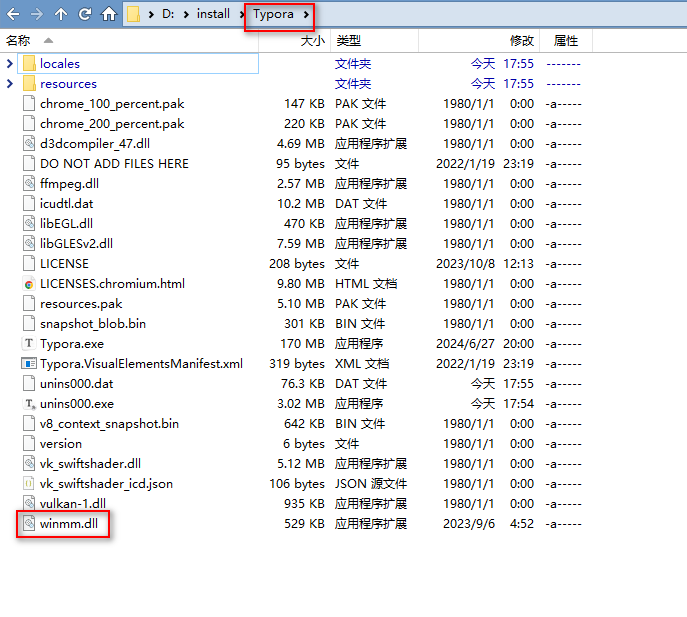Viewport: 687px width, 617px height.
Task: Open the dropdown arrow after Typora in path
Action: click(306, 14)
